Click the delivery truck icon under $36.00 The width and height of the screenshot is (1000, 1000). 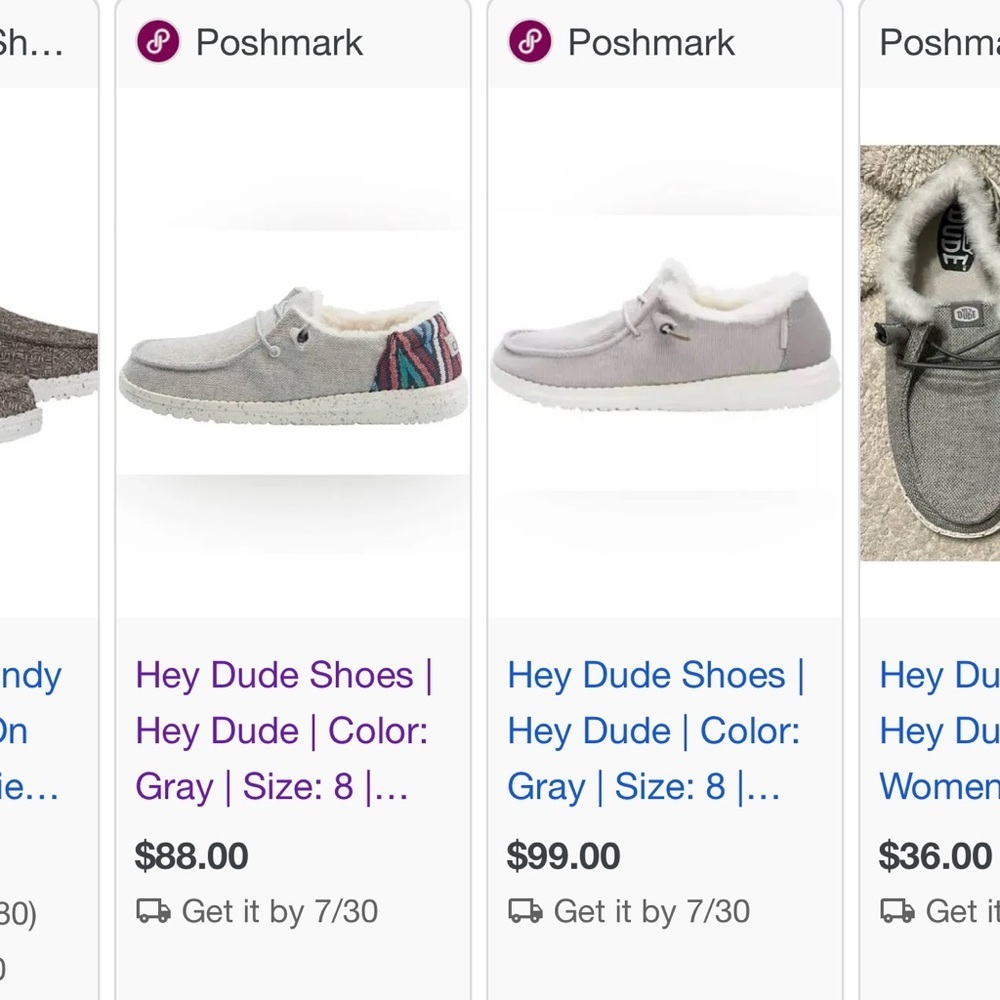click(x=897, y=911)
